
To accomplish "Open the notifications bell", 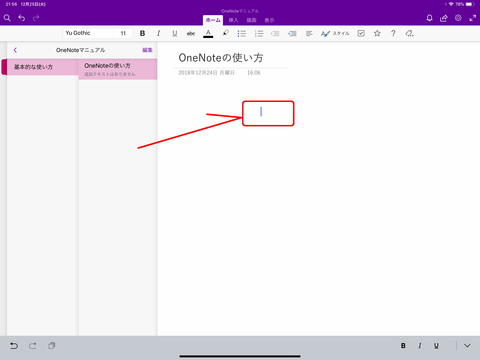I will [429, 18].
